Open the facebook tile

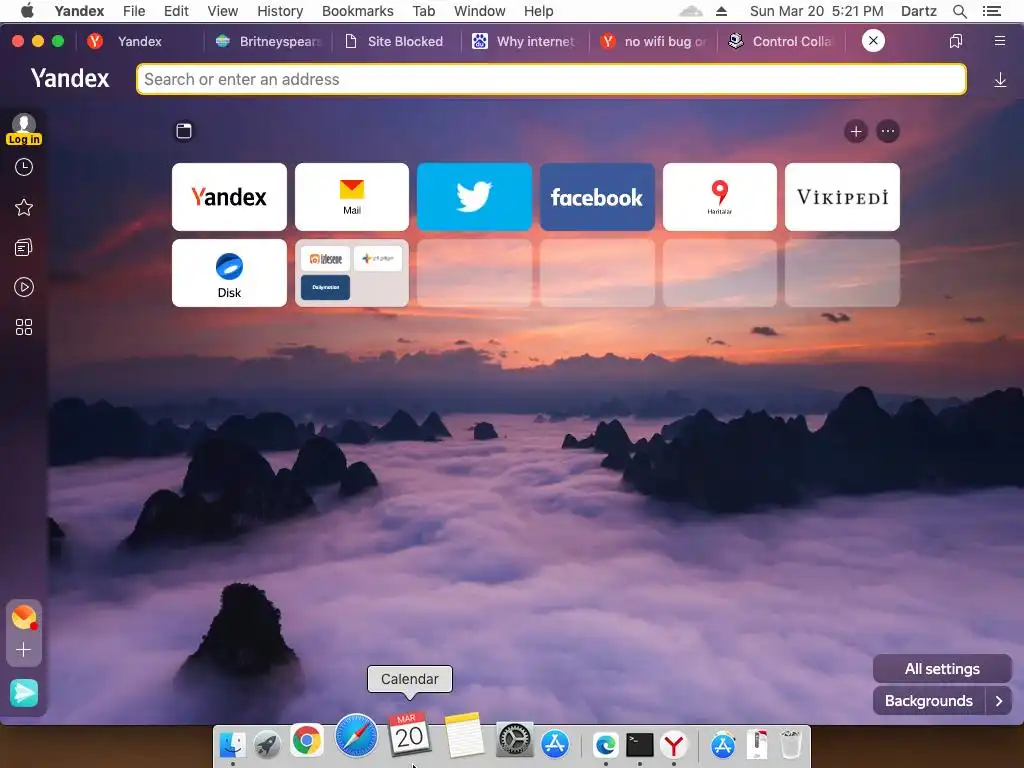[x=597, y=197]
